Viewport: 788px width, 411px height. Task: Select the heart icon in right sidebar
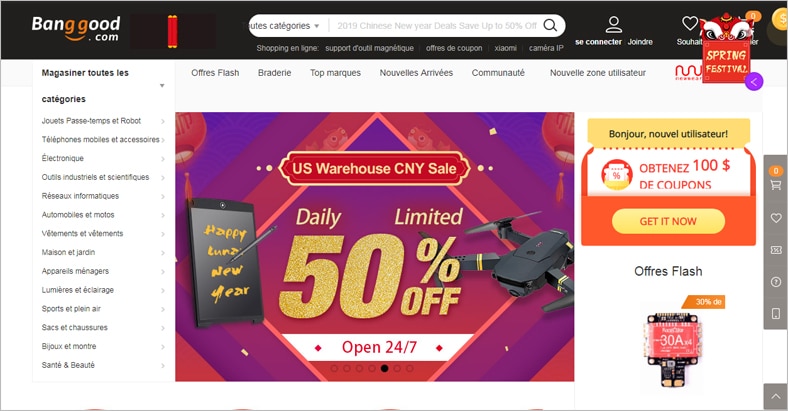(x=776, y=218)
